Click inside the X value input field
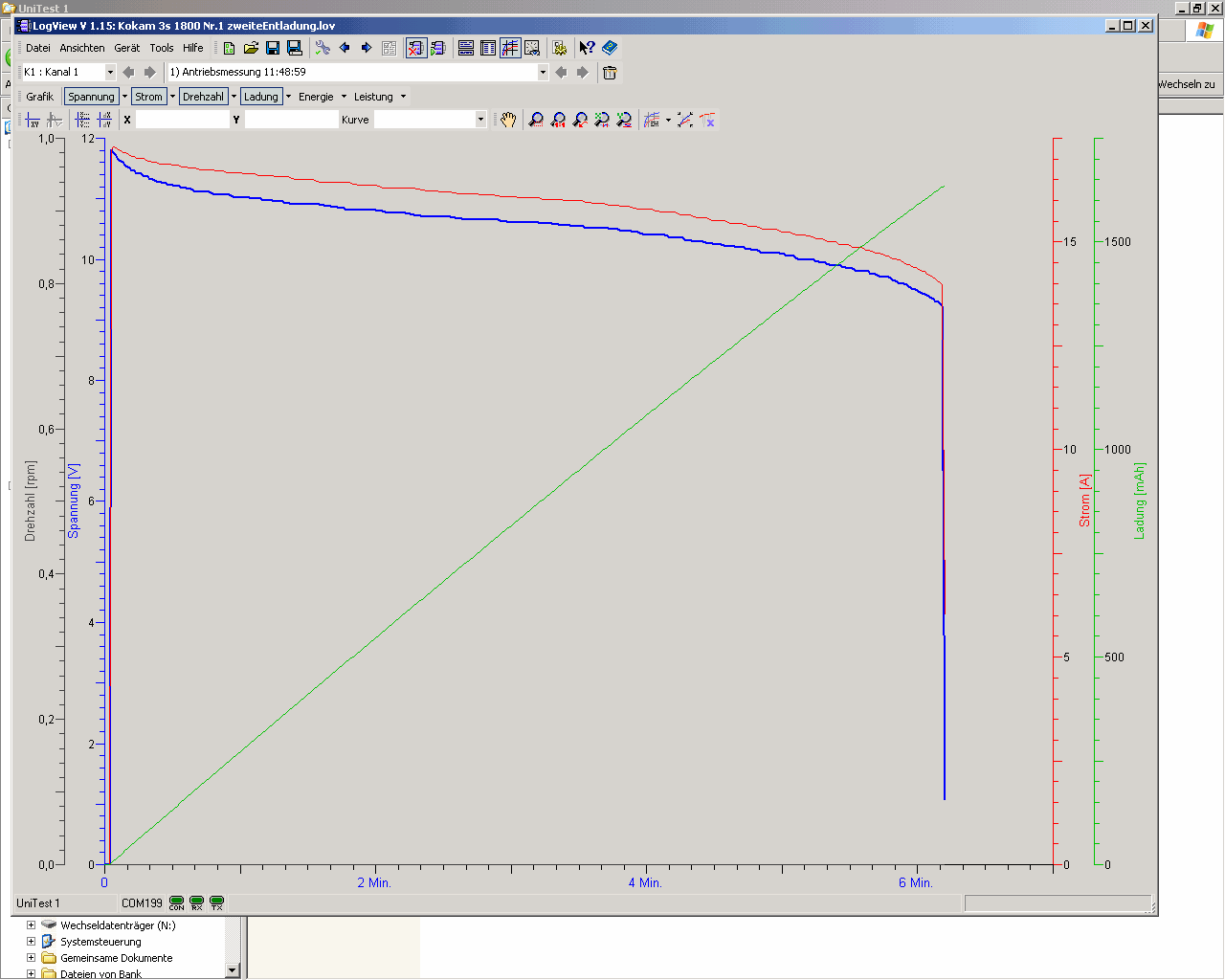 pyautogui.click(x=182, y=120)
